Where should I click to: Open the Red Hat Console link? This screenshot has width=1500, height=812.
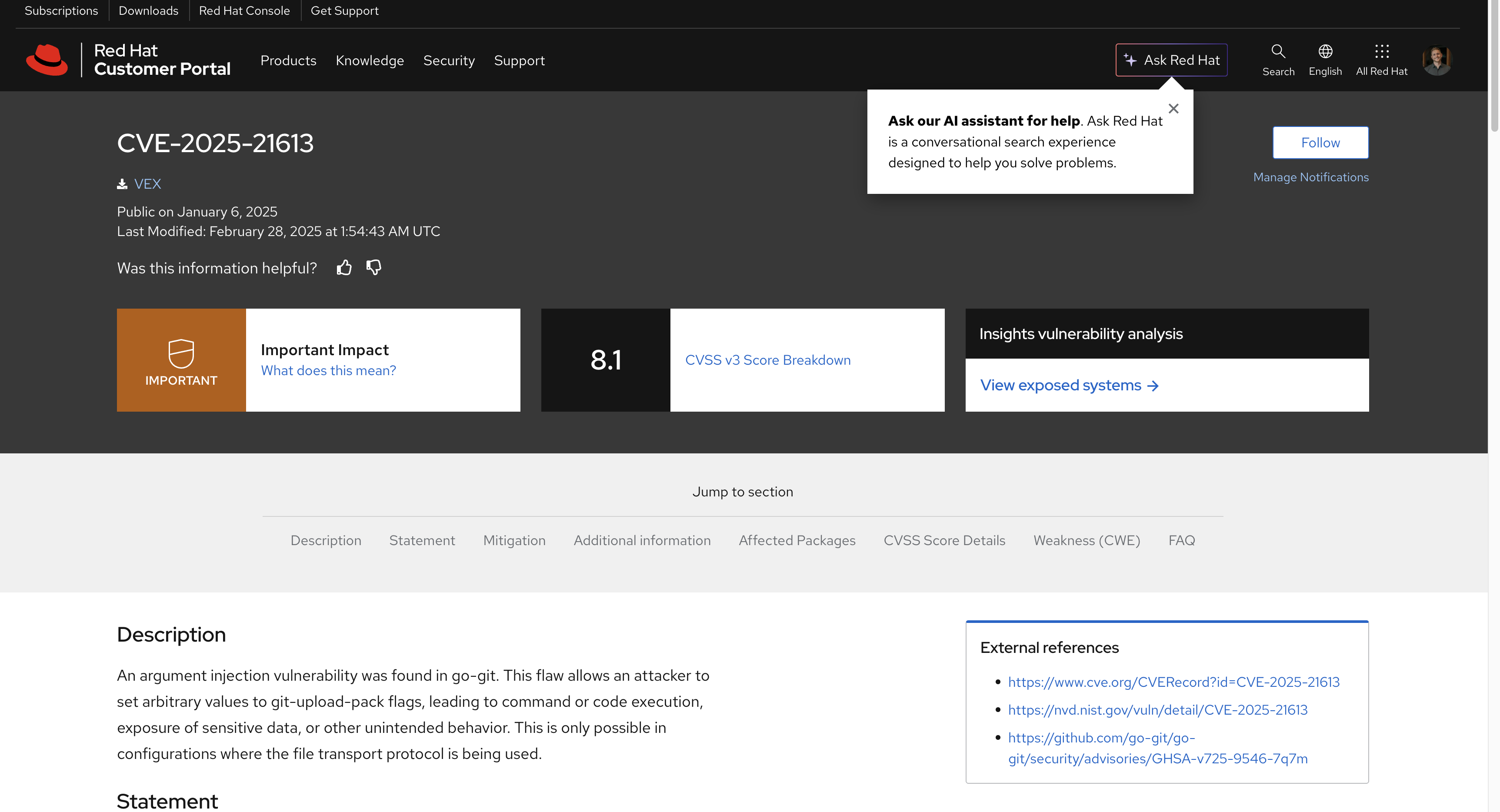[244, 10]
